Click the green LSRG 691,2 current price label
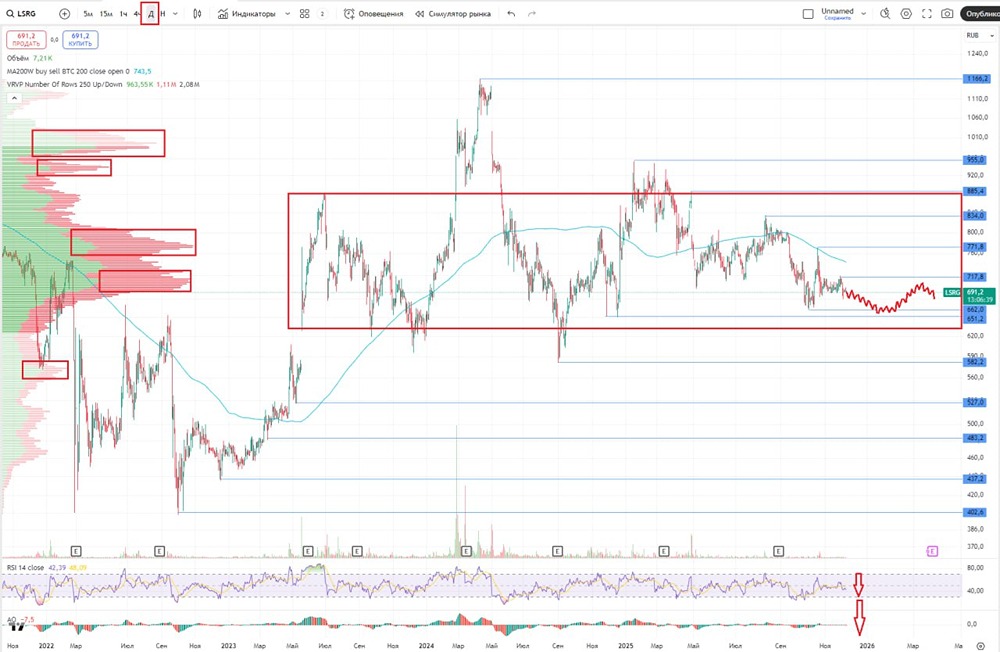This screenshot has height=652, width=1000. [x=969, y=295]
